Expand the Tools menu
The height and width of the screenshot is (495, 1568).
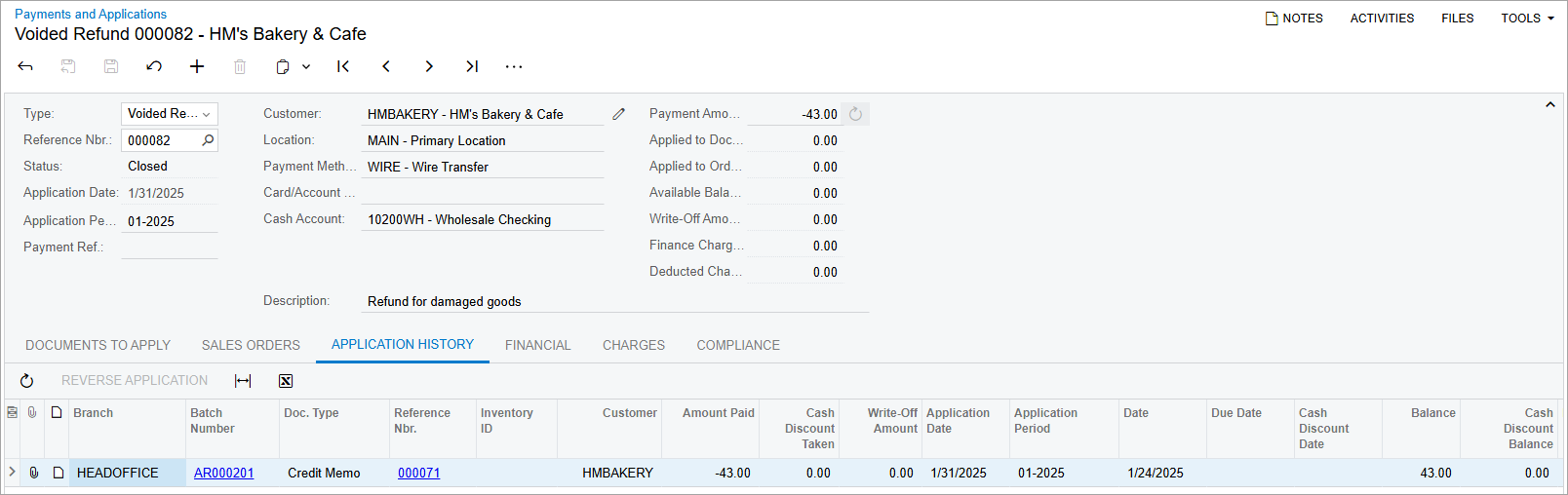tap(1527, 19)
